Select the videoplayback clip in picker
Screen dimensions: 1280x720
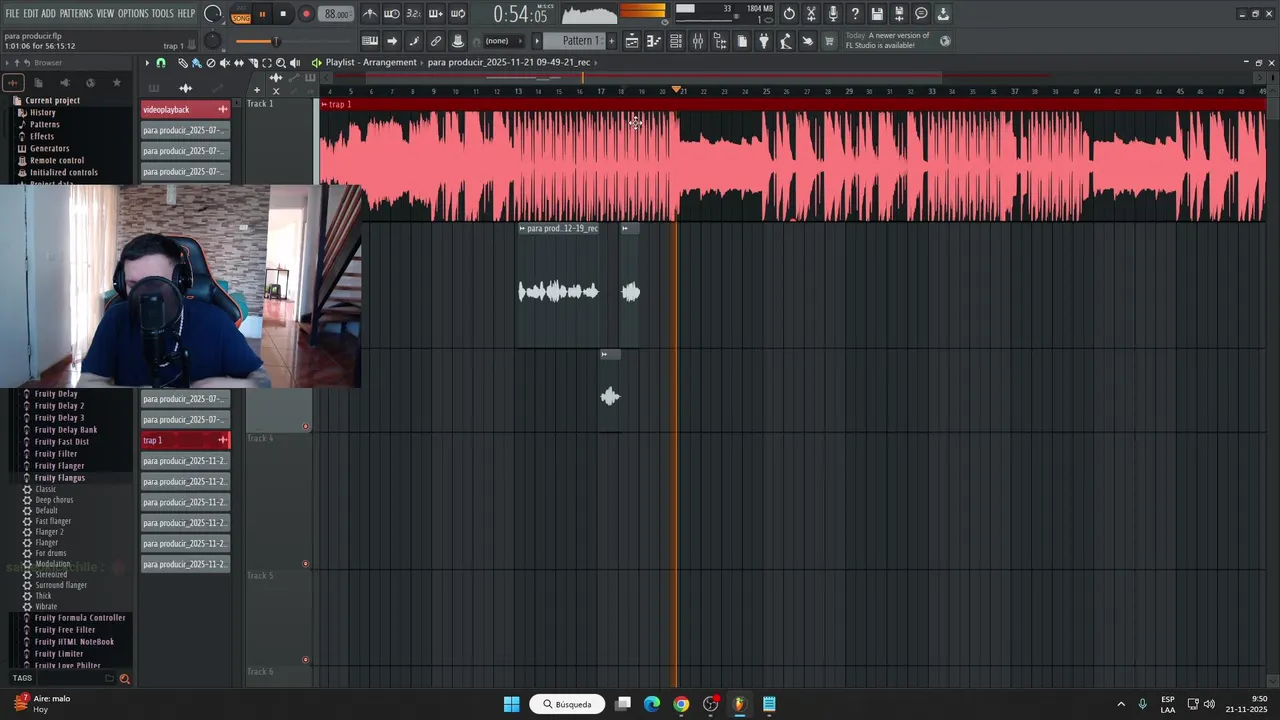(x=185, y=109)
